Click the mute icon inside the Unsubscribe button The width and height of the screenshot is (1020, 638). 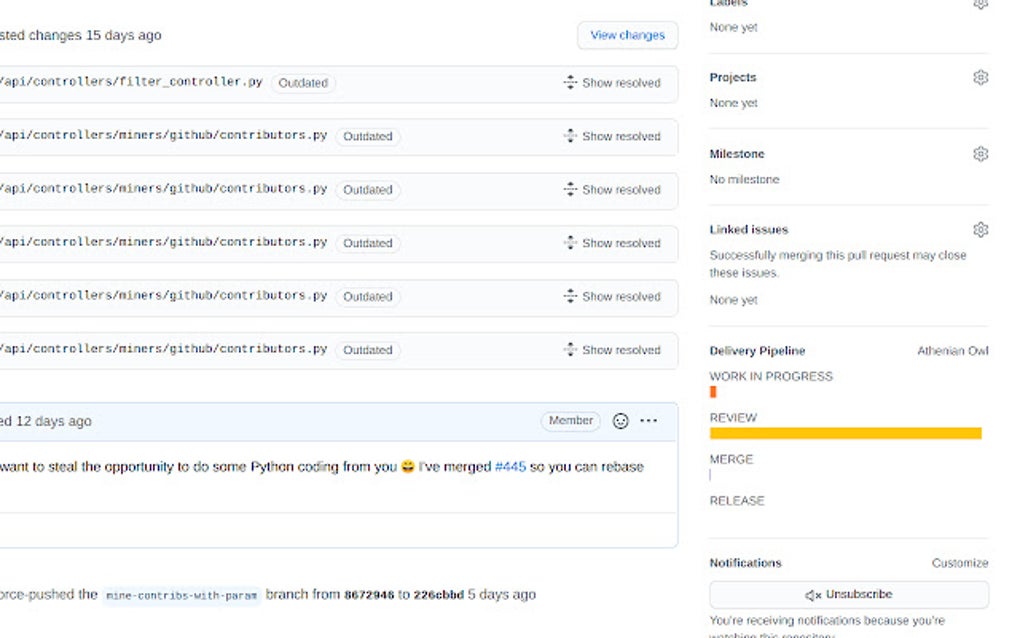(812, 594)
